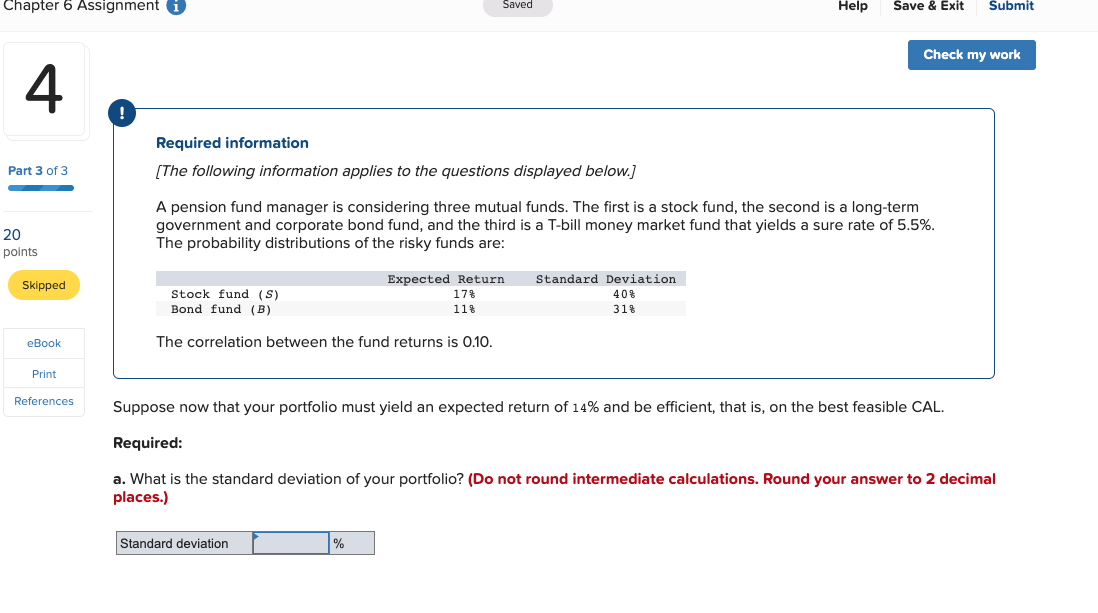Screen dimensions: 1098x613
Task: Click the Print option in the sidebar
Action: 43,373
